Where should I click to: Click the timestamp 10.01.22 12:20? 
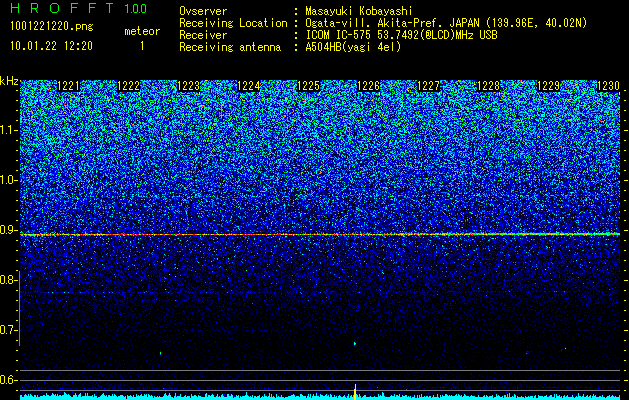tap(51, 46)
